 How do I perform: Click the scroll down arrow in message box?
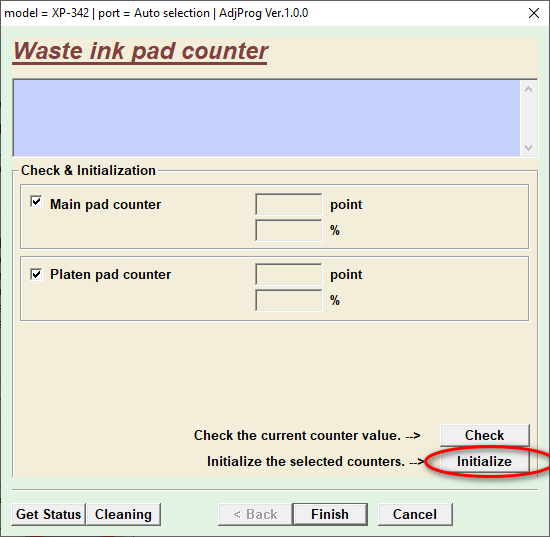pos(529,148)
